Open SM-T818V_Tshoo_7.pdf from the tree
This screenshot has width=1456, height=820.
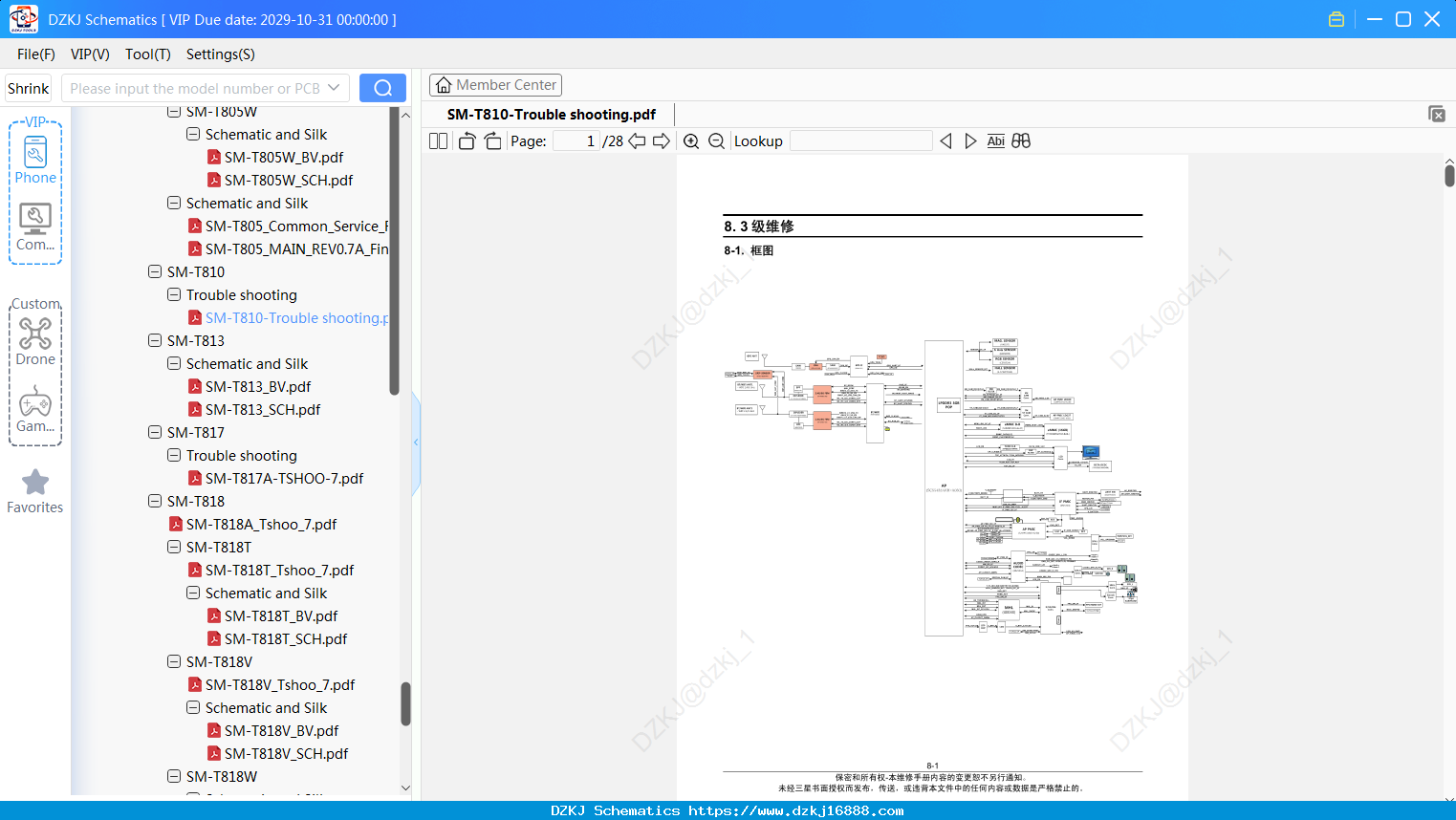[280, 685]
